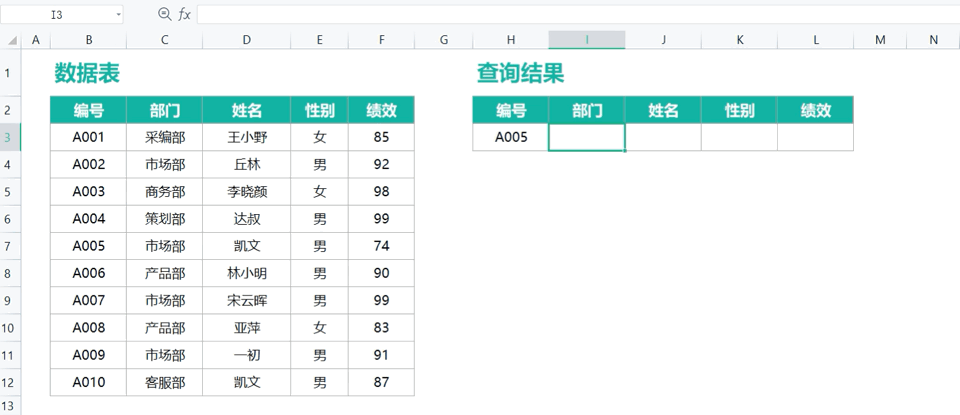Screen dimensions: 960x415
Task: Select column H header
Action: tap(511, 40)
